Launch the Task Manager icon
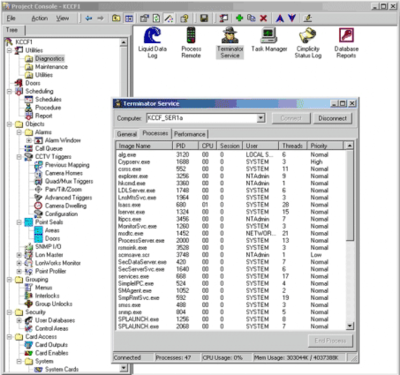Image resolution: width=400 pixels, height=375 pixels. point(269,40)
